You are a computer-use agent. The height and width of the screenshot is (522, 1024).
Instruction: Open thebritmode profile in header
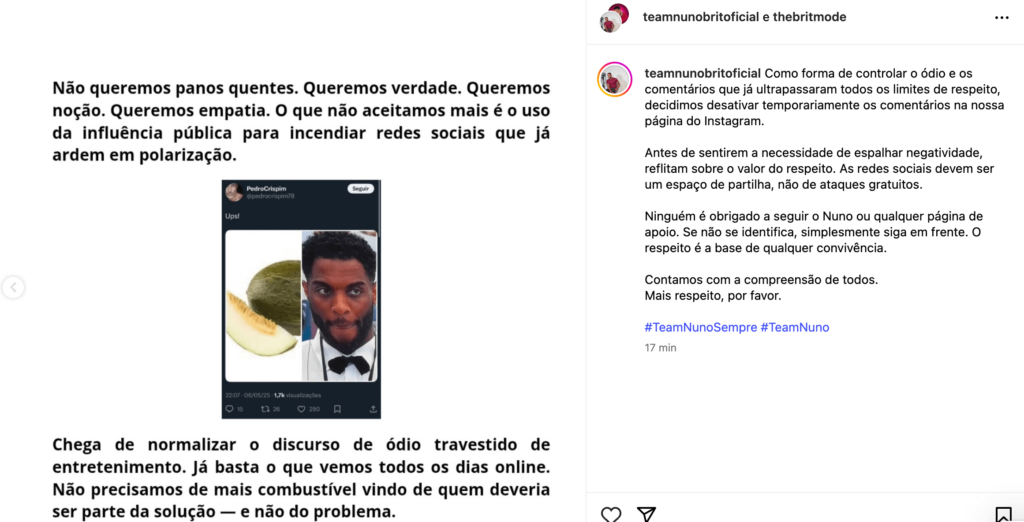click(810, 17)
